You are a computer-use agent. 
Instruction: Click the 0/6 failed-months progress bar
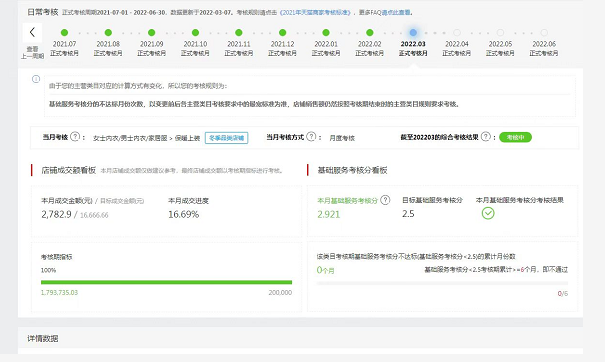tap(442, 283)
